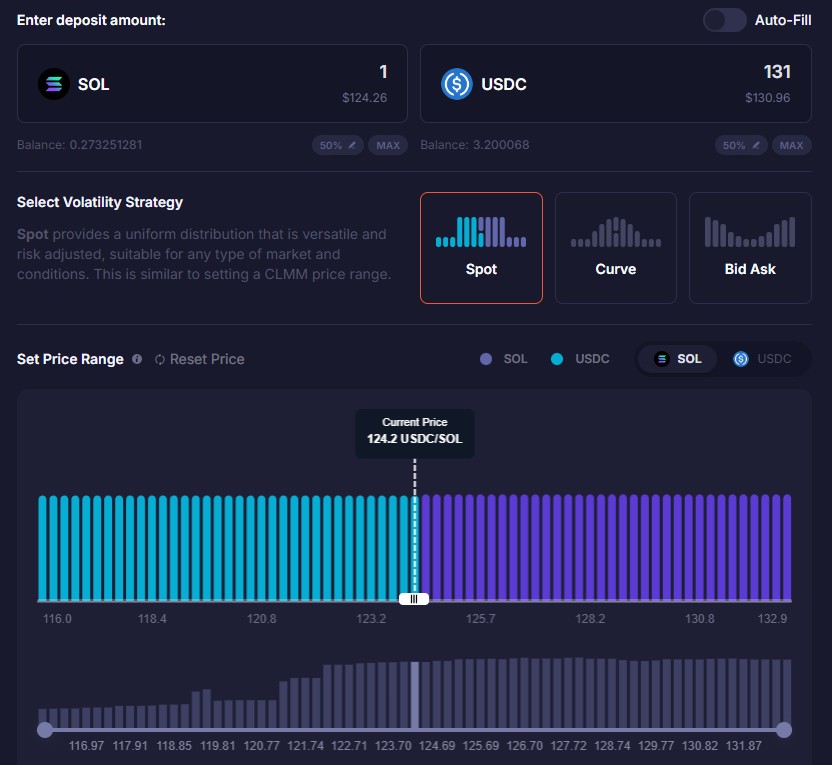
Task: Enable the Auto-Fill toggle
Action: tap(724, 20)
